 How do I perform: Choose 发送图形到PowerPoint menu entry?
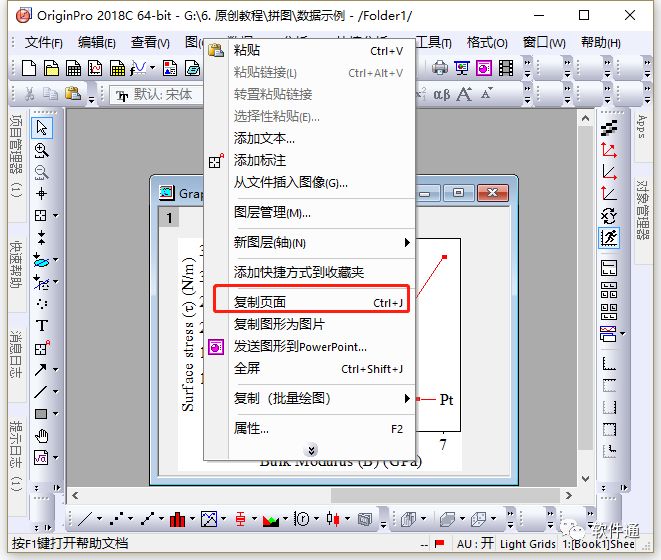(309, 347)
